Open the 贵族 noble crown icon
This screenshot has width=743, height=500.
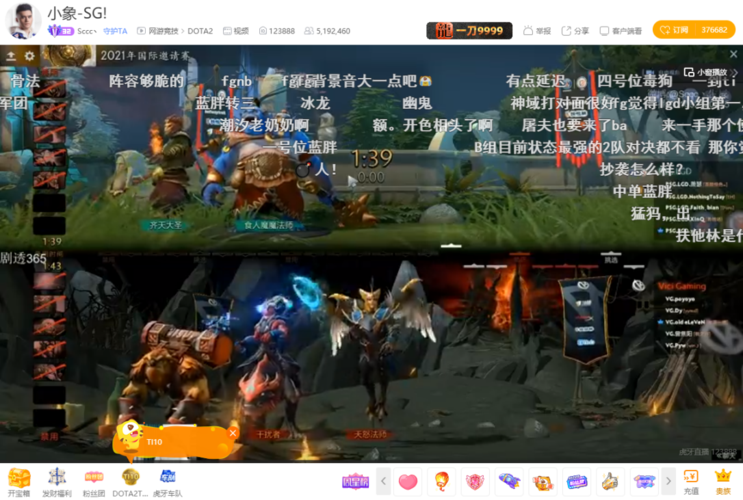coord(723,482)
